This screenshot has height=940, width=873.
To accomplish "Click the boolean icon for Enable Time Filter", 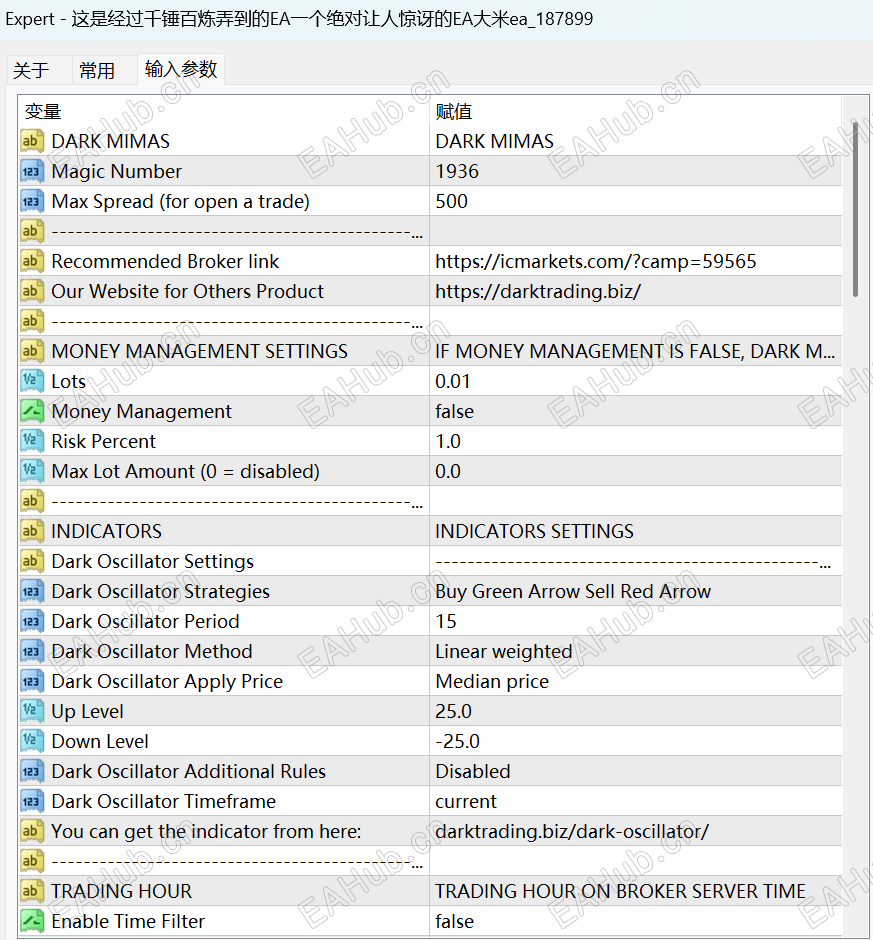I will (32, 921).
